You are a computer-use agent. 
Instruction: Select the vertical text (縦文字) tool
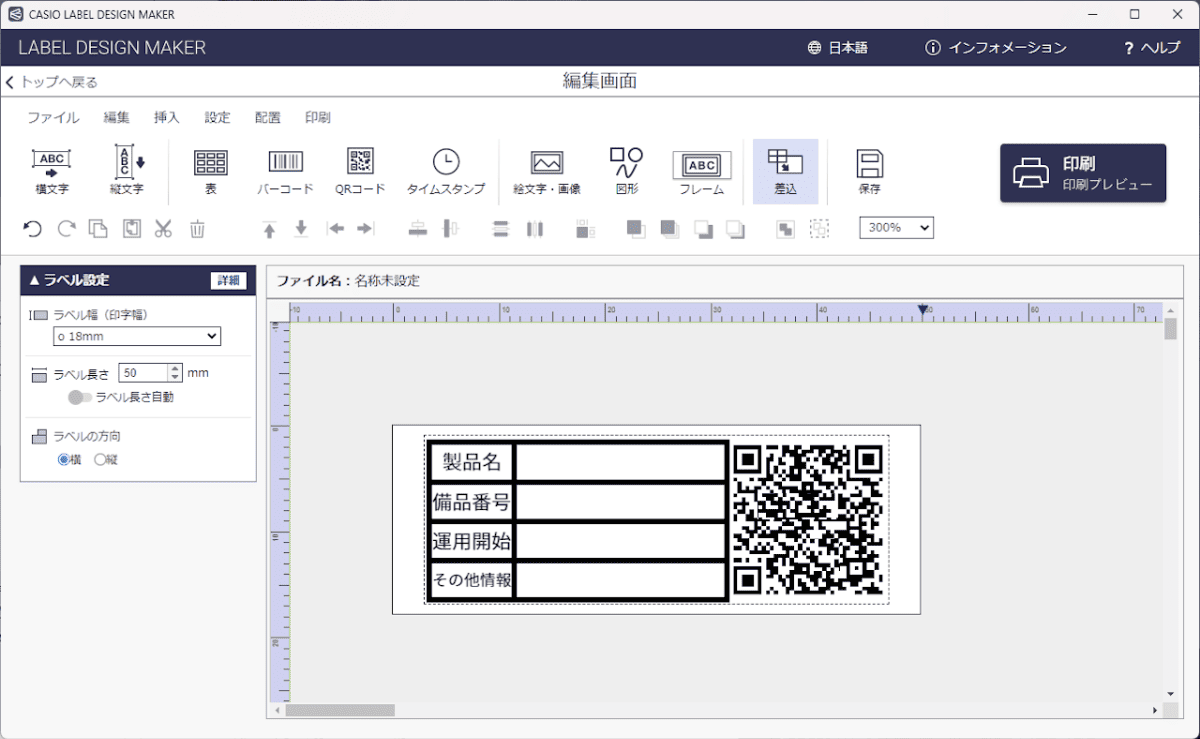(x=127, y=171)
